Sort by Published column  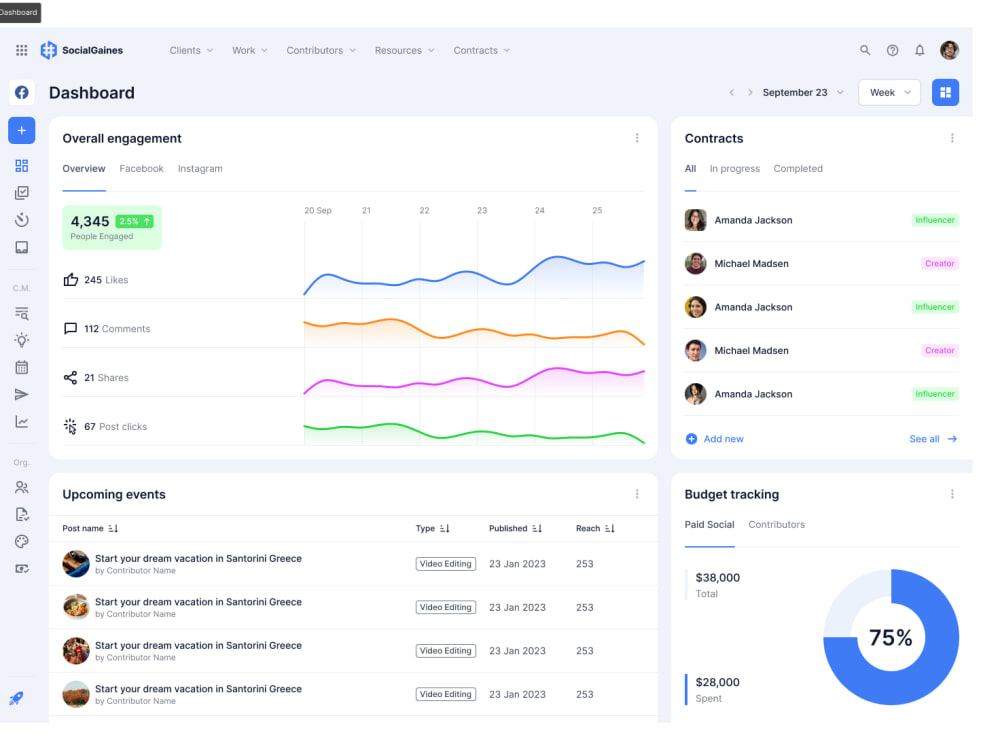tap(515, 529)
